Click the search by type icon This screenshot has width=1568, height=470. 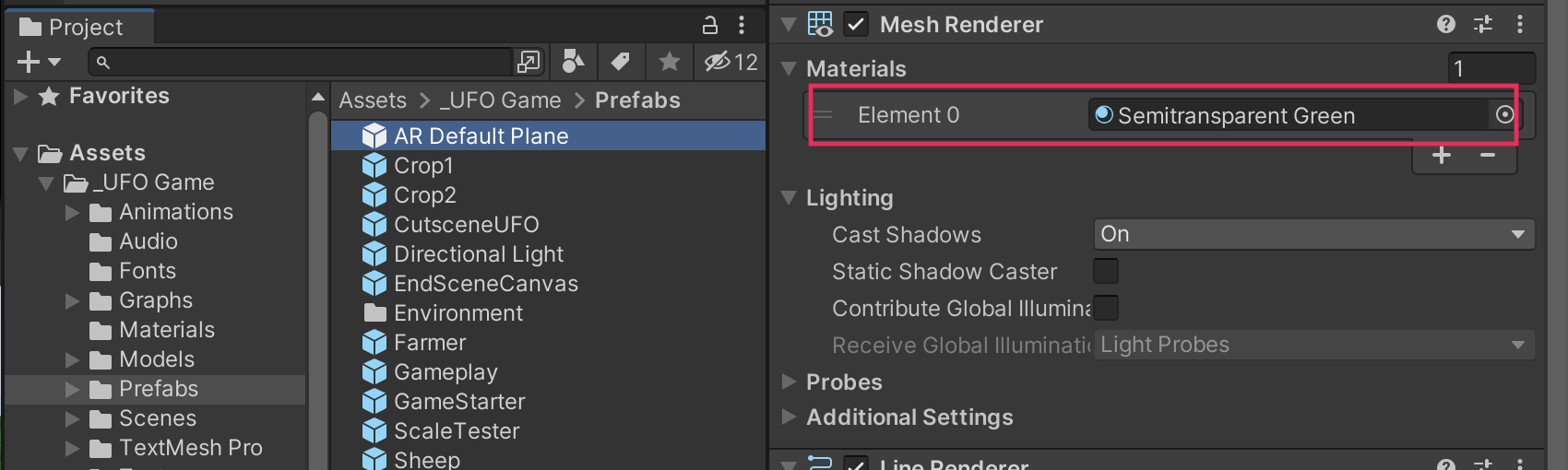(x=573, y=62)
